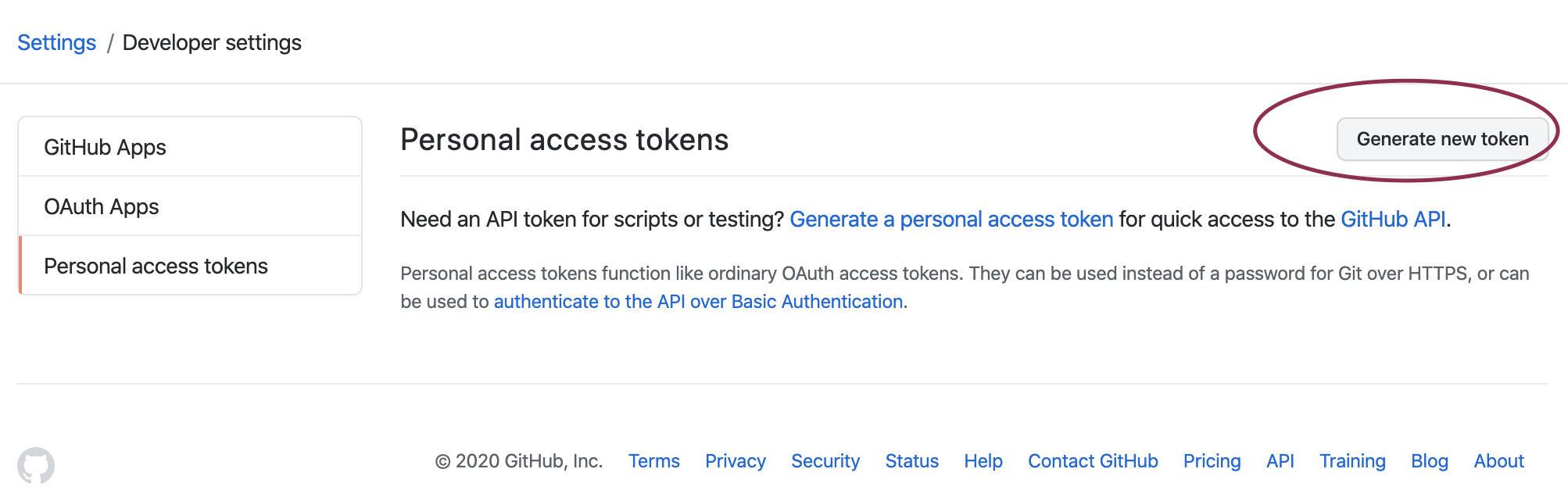Image resolution: width=1568 pixels, height=494 pixels.
Task: Click the Generate new token button
Action: tap(1442, 139)
